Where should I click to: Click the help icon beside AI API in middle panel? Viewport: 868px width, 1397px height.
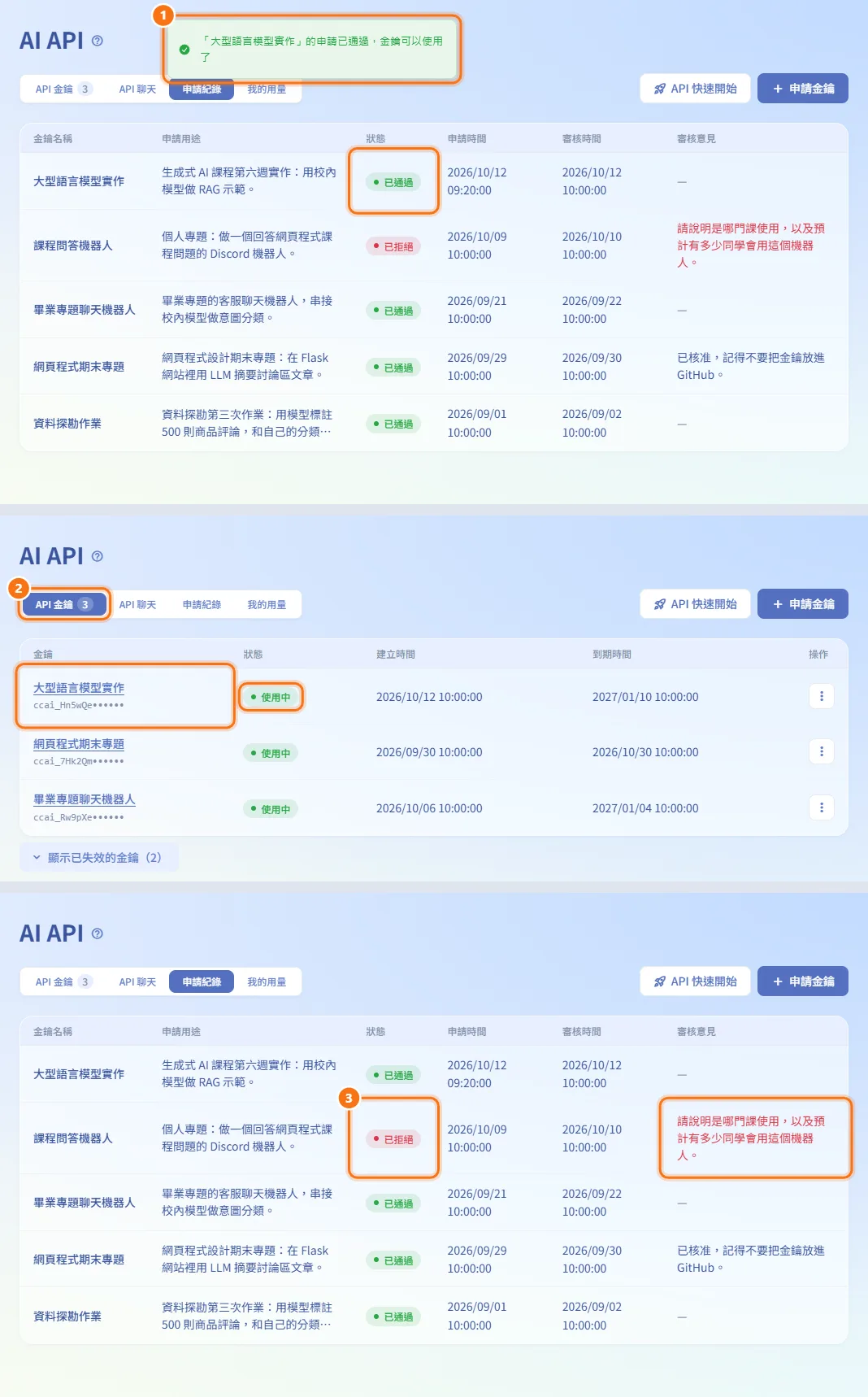tap(98, 556)
